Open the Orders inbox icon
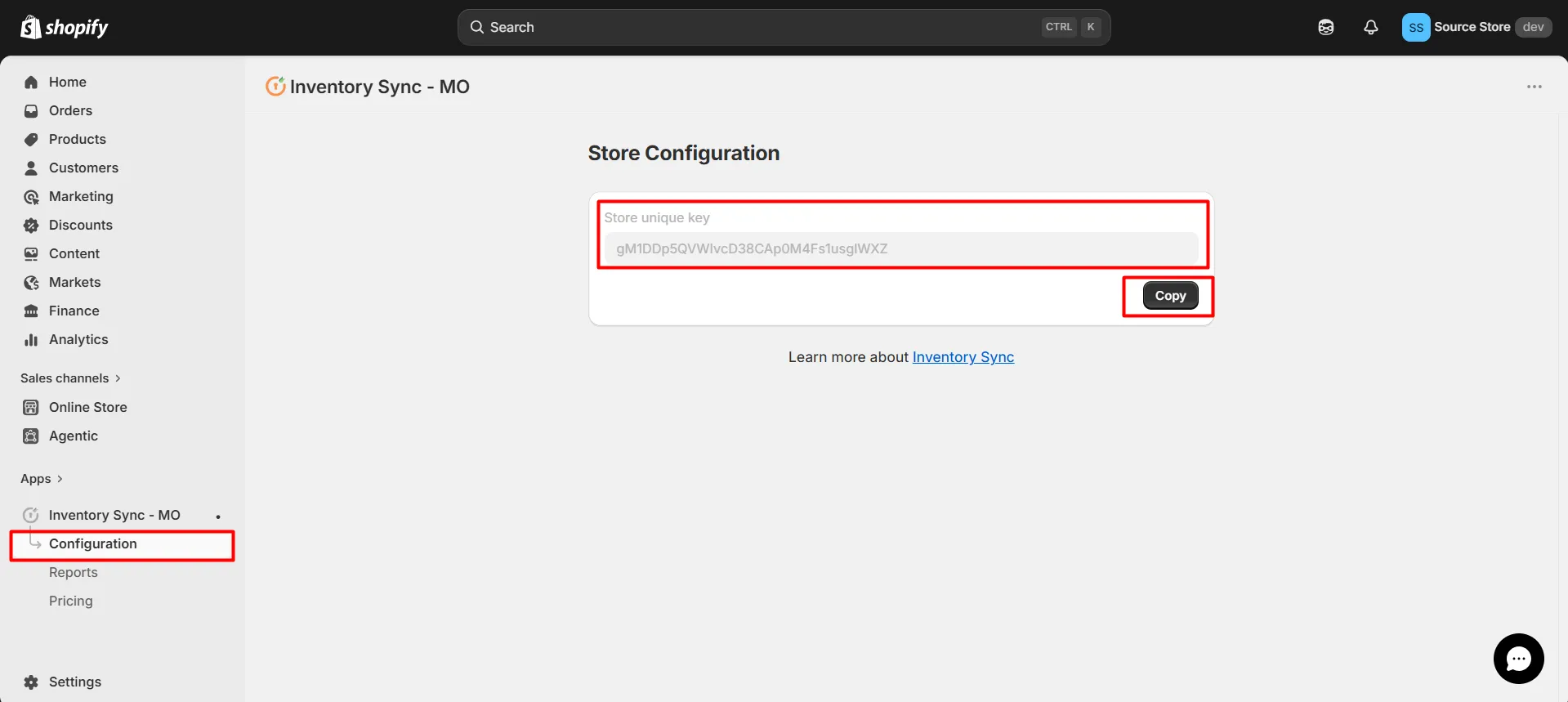Screen dimensions: 1568x702 pyautogui.click(x=31, y=110)
